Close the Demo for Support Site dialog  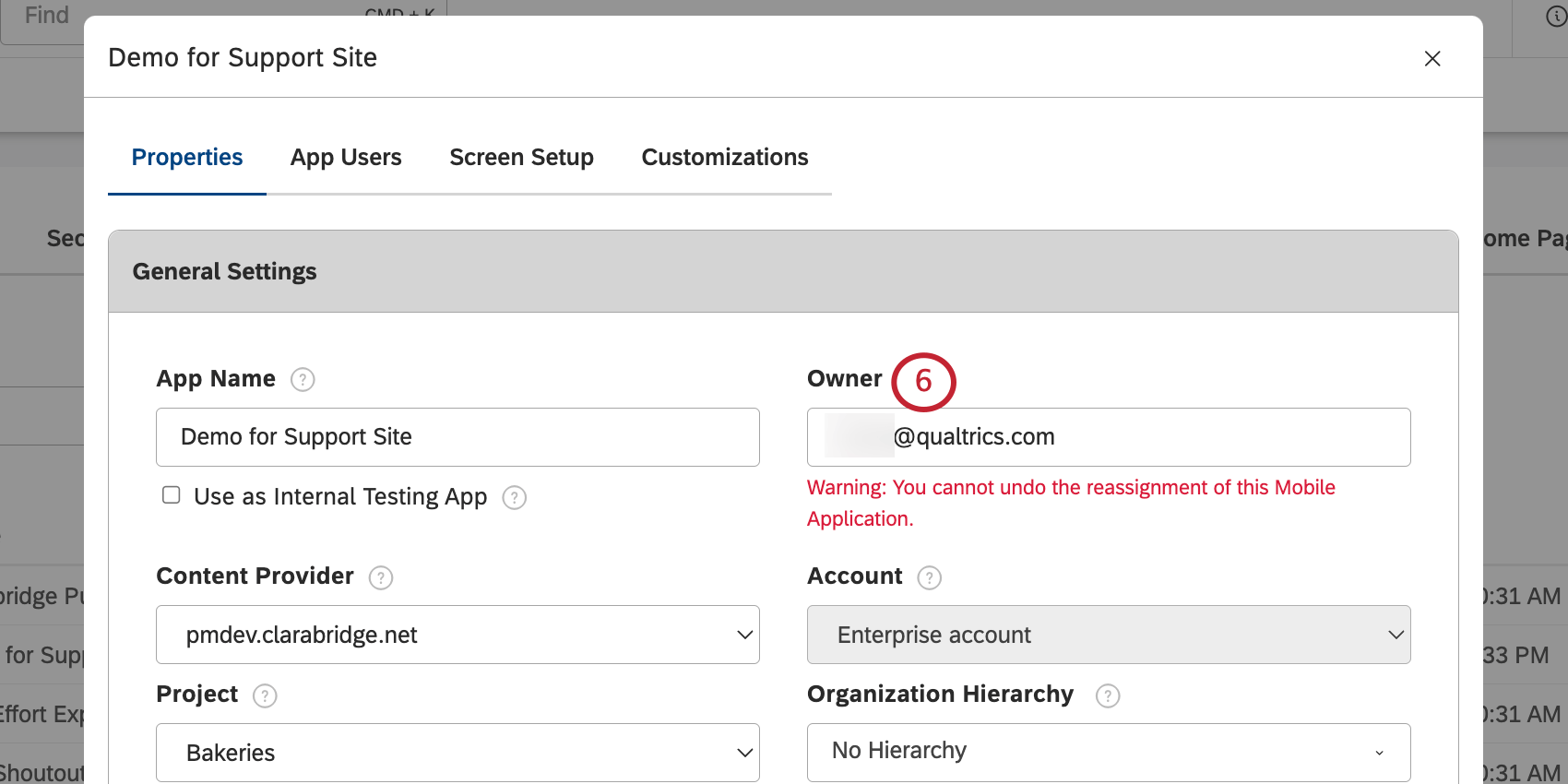point(1431,59)
